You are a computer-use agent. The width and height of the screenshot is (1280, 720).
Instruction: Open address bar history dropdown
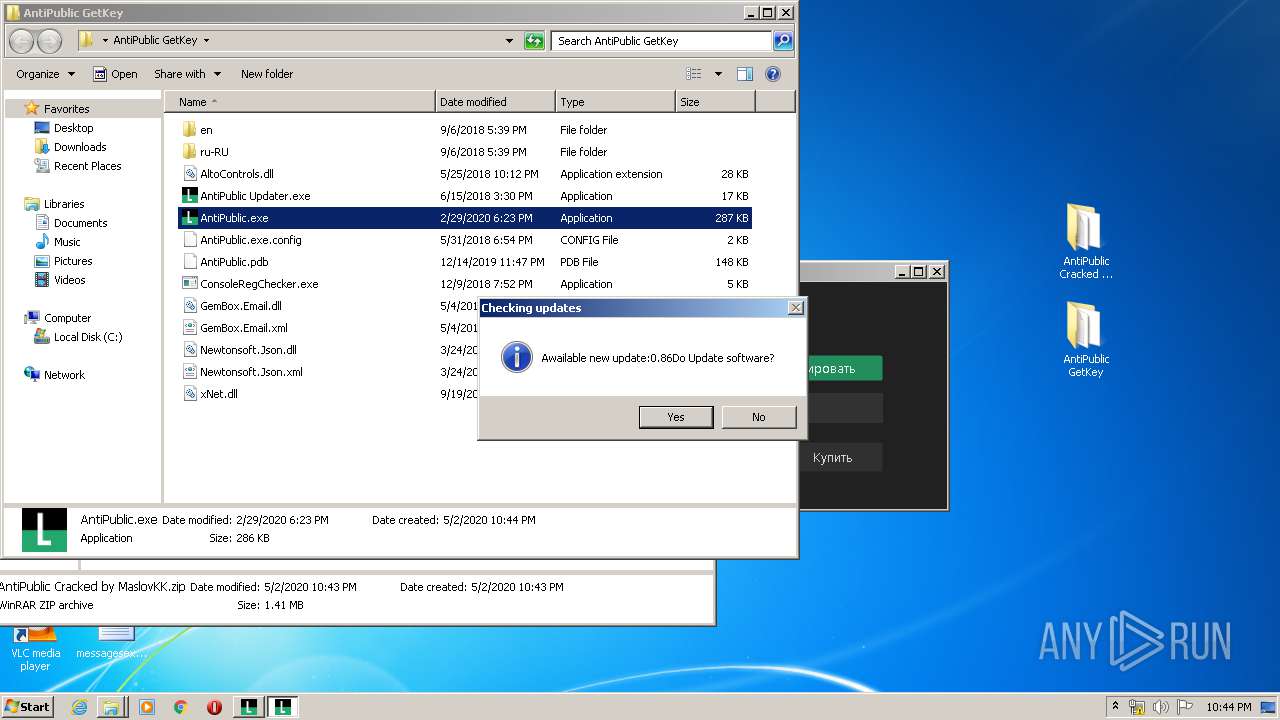coord(509,41)
